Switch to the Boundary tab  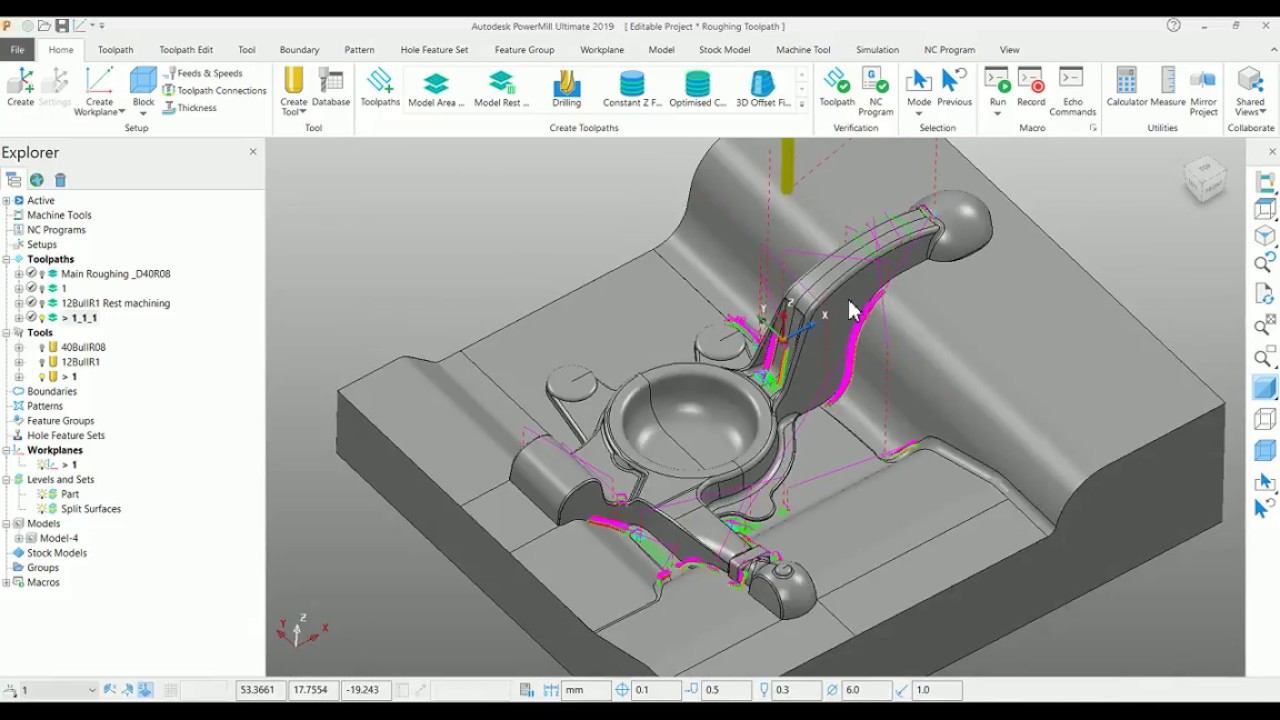point(299,50)
